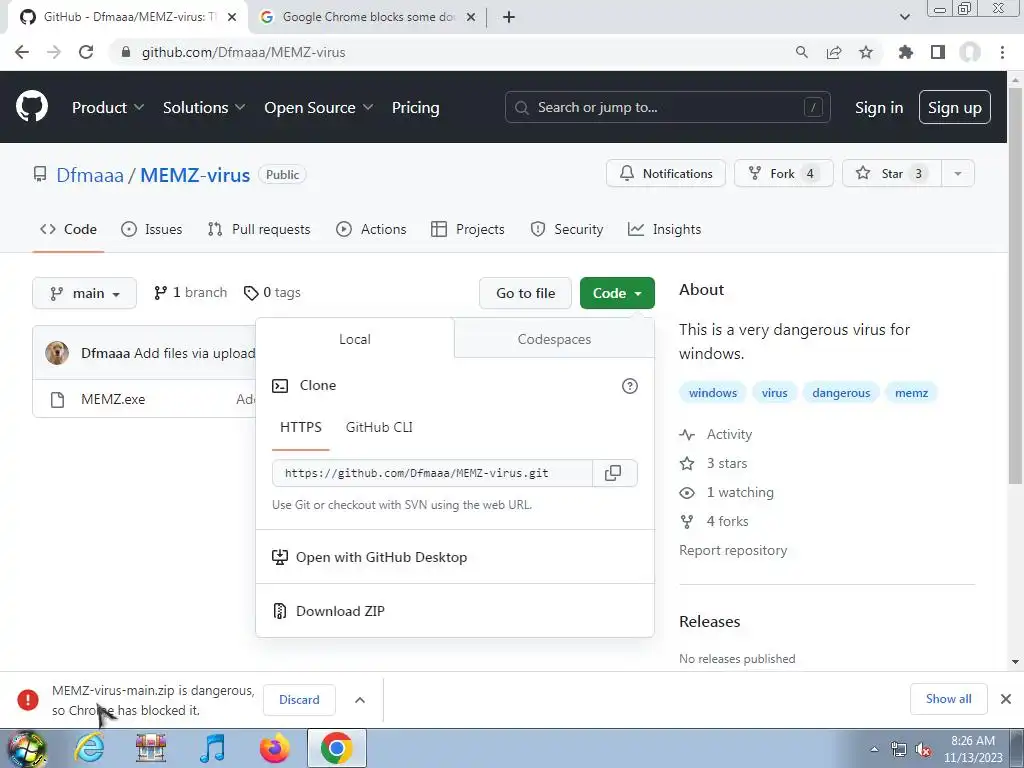
Task: Open Chrome side panel icon
Action: click(x=938, y=52)
